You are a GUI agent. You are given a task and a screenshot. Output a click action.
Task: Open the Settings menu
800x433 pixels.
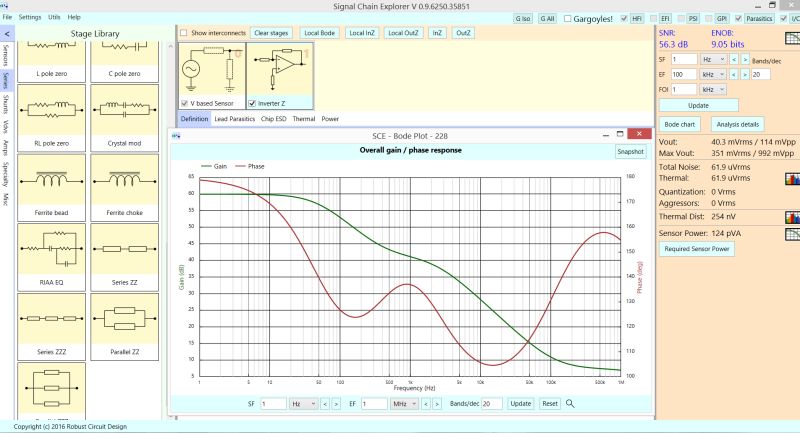(30, 17)
